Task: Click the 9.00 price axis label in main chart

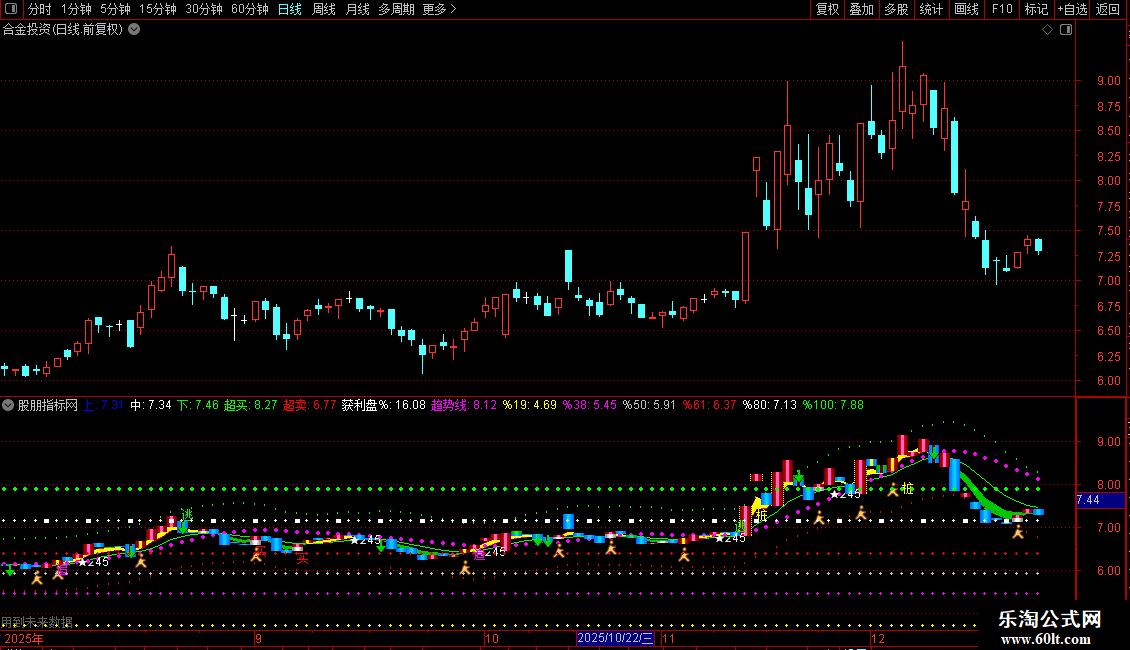Action: (1108, 81)
